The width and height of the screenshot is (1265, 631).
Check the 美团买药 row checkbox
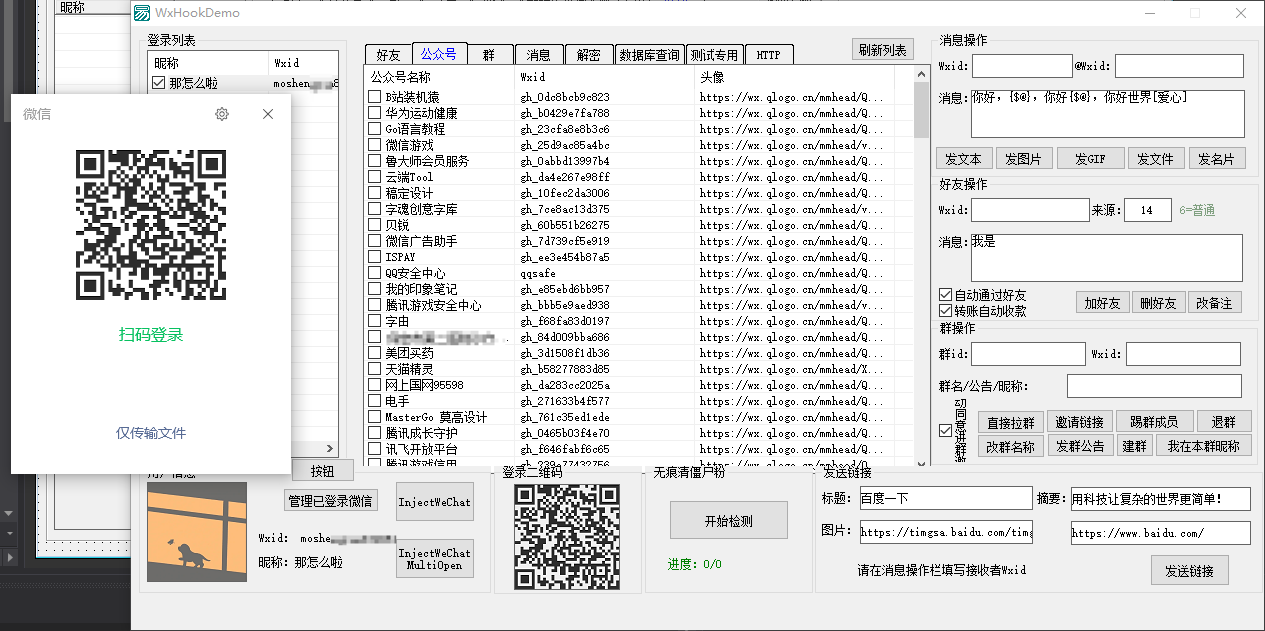(375, 353)
